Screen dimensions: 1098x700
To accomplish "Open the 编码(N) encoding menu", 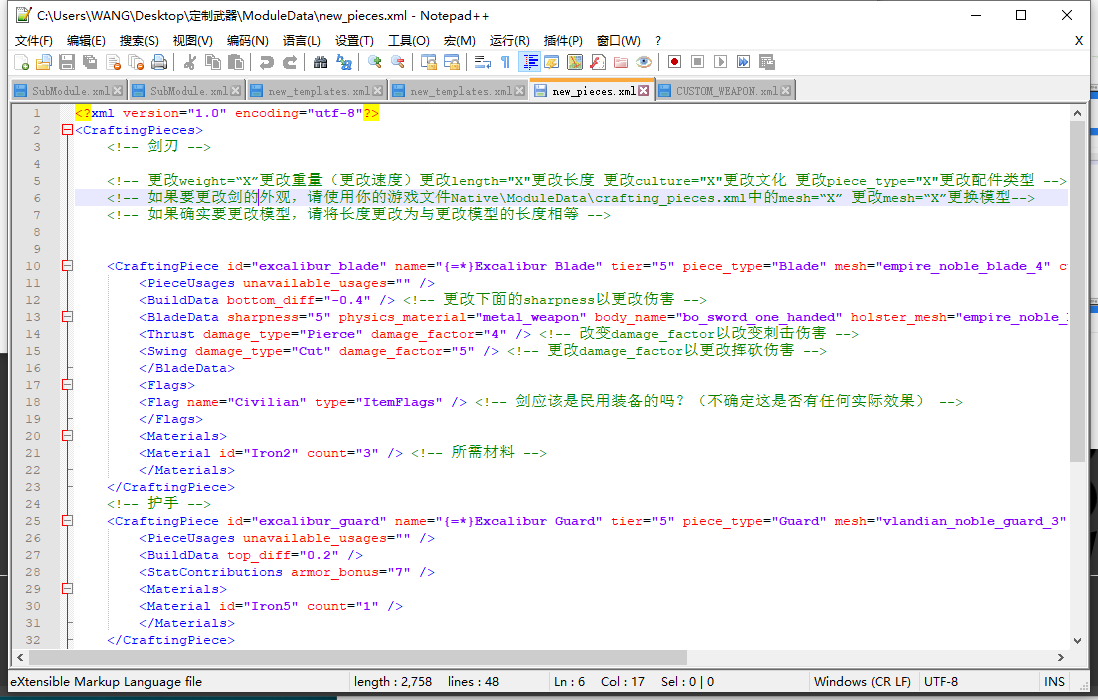I will (247, 41).
